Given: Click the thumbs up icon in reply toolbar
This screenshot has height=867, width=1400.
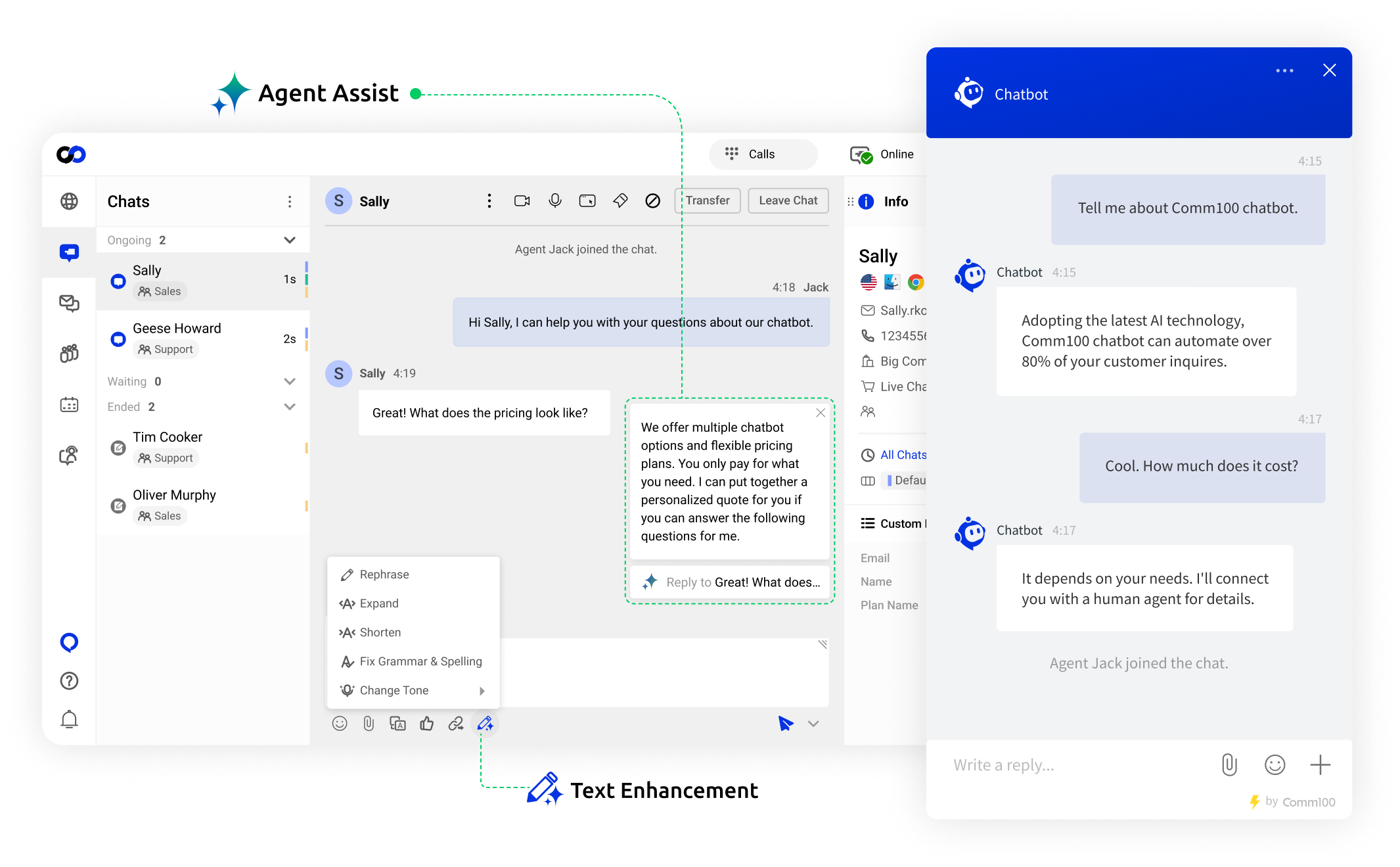Looking at the screenshot, I should click(x=427, y=724).
